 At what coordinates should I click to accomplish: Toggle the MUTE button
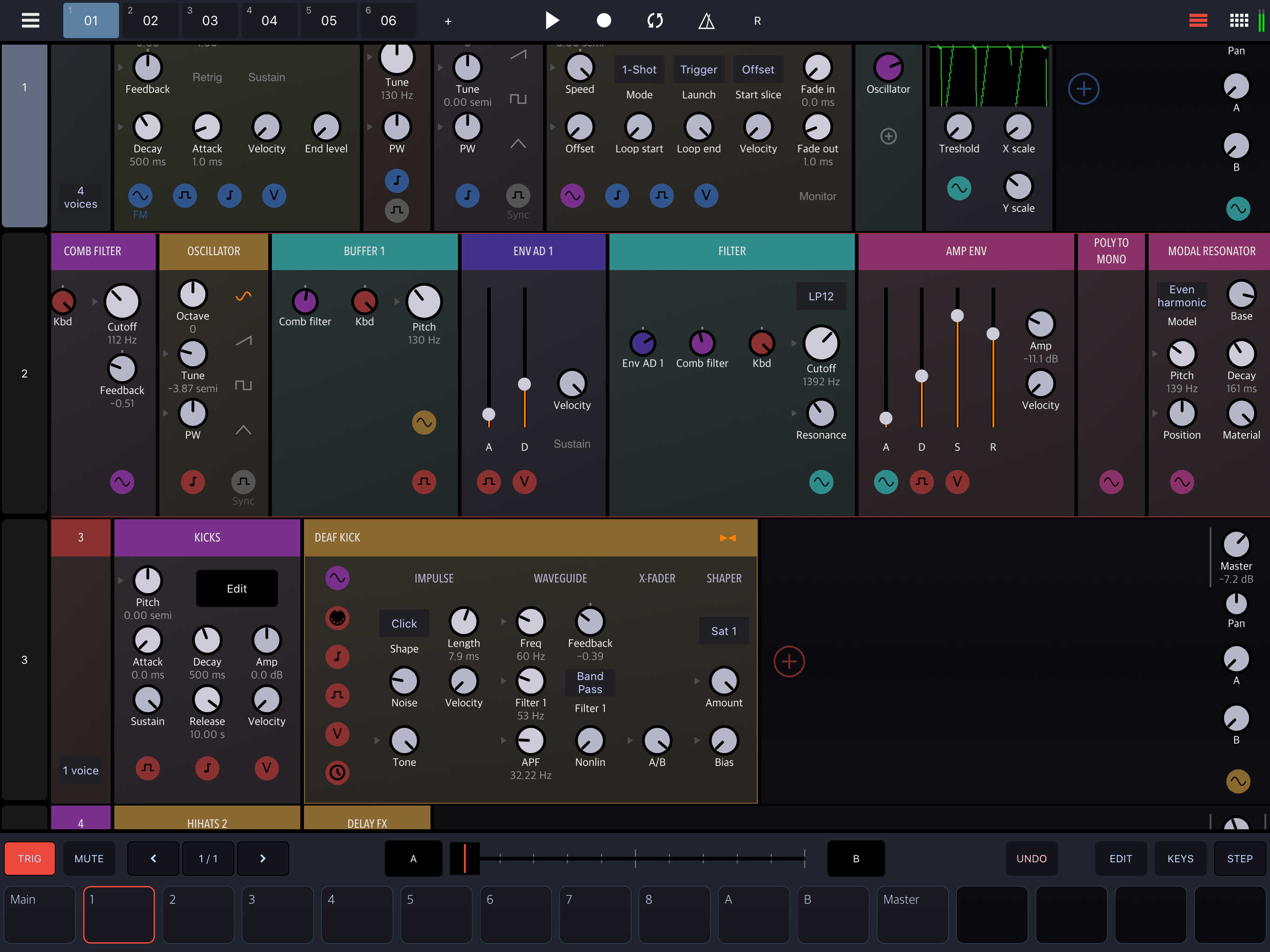89,859
